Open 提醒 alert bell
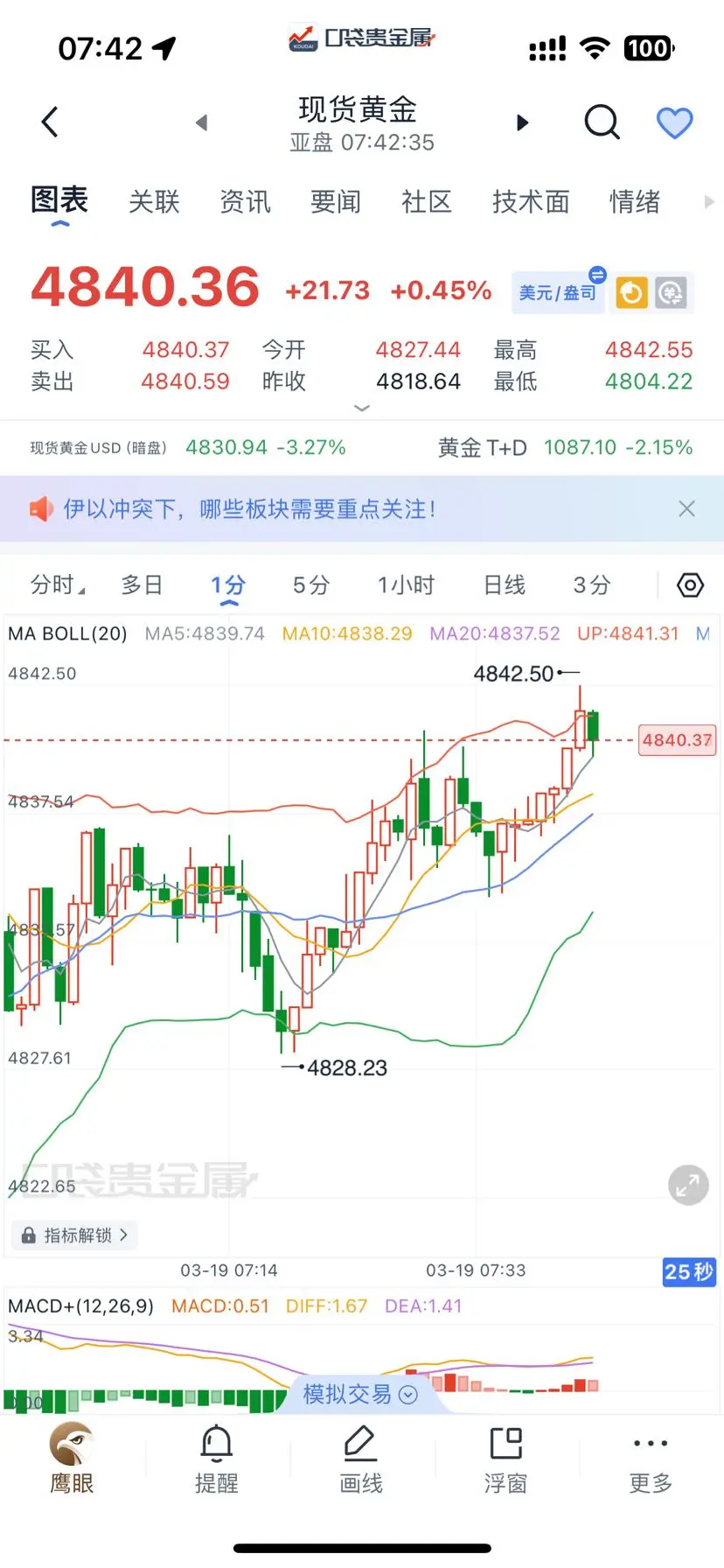The width and height of the screenshot is (724, 1568). point(216,1458)
